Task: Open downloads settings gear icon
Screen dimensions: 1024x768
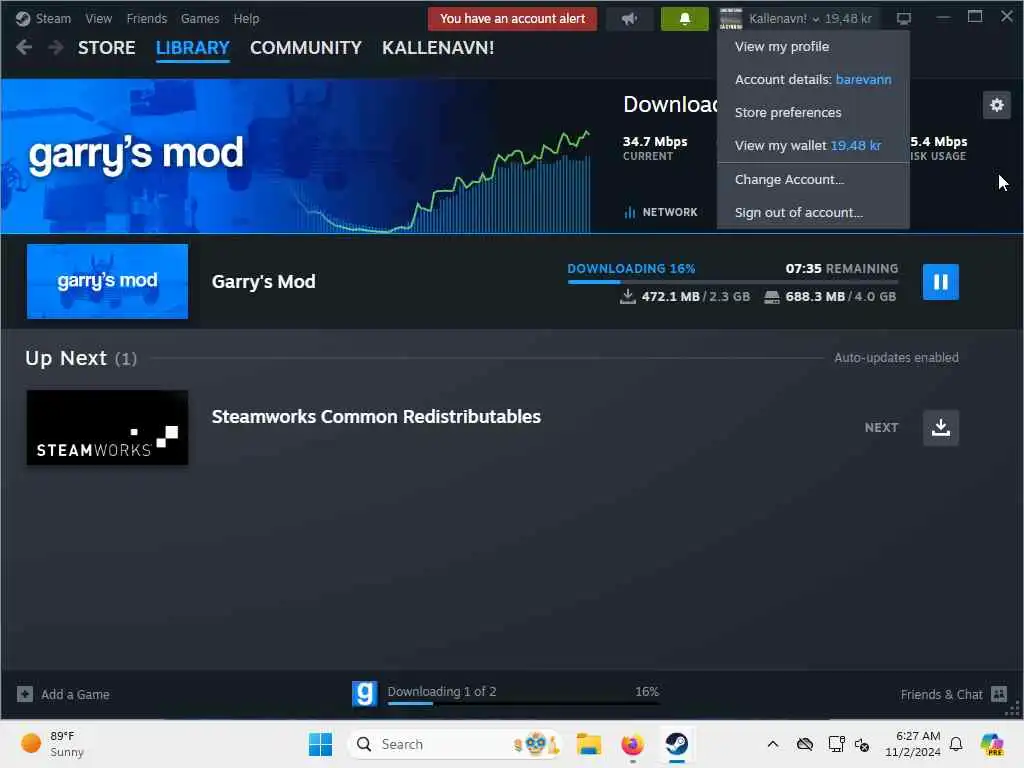Action: point(997,105)
